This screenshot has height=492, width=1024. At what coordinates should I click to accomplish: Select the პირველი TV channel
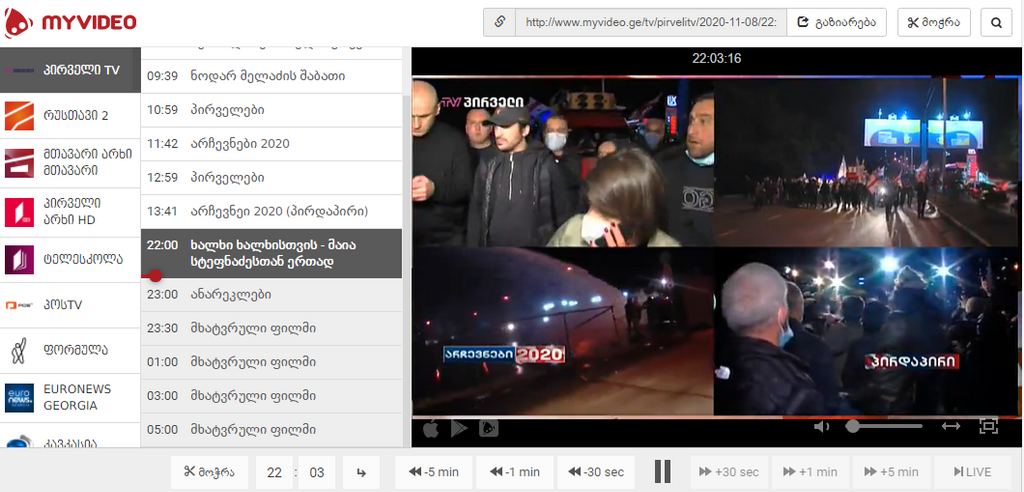click(x=71, y=70)
